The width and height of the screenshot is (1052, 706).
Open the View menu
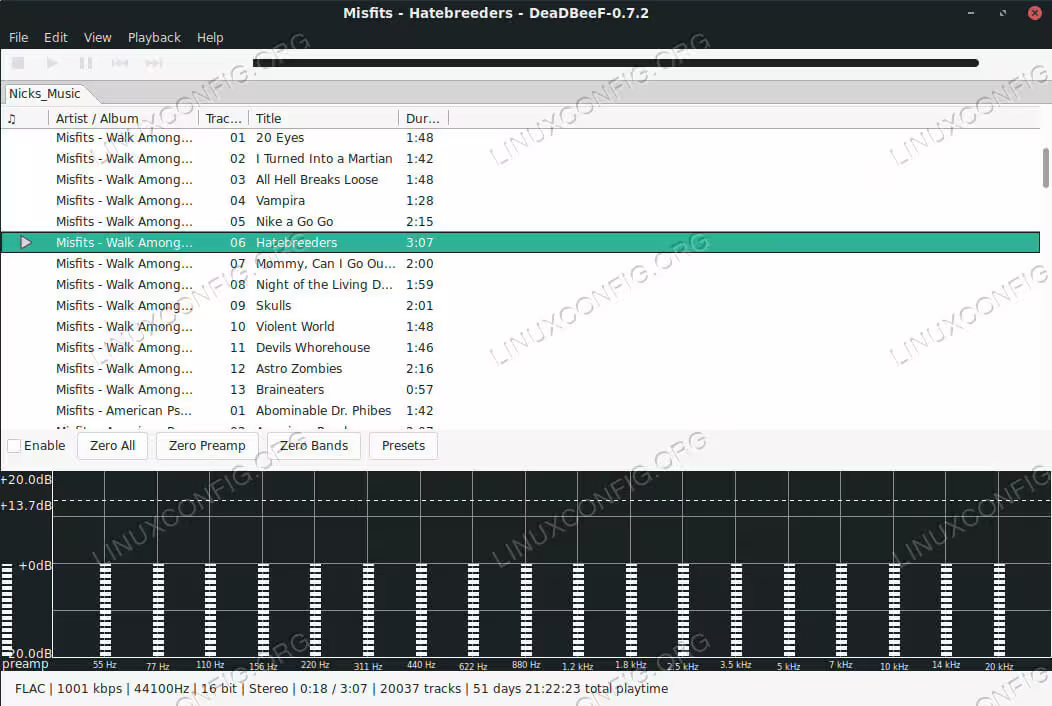[97, 38]
